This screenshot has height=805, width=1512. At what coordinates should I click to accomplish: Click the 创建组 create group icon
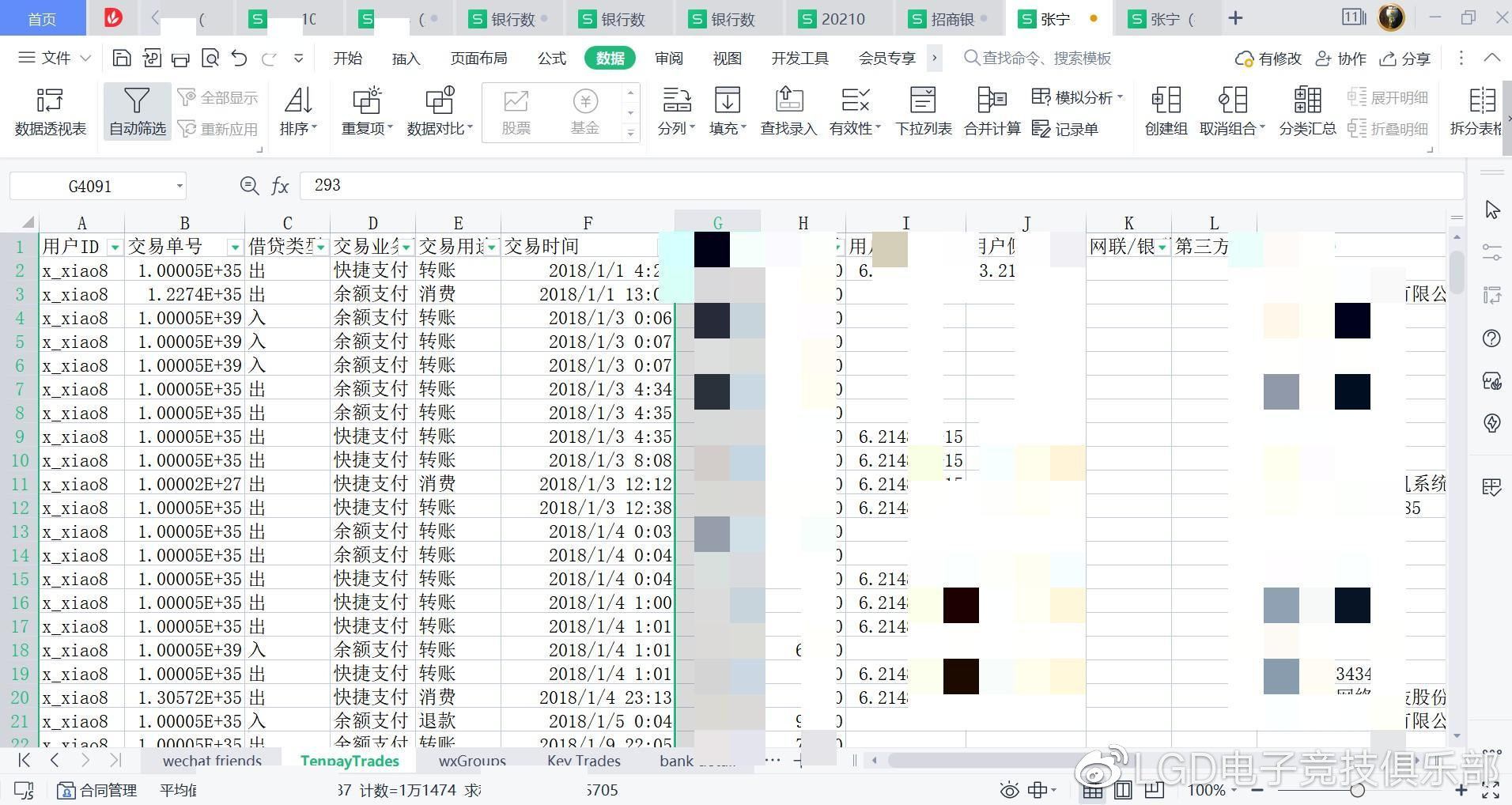(x=1166, y=111)
